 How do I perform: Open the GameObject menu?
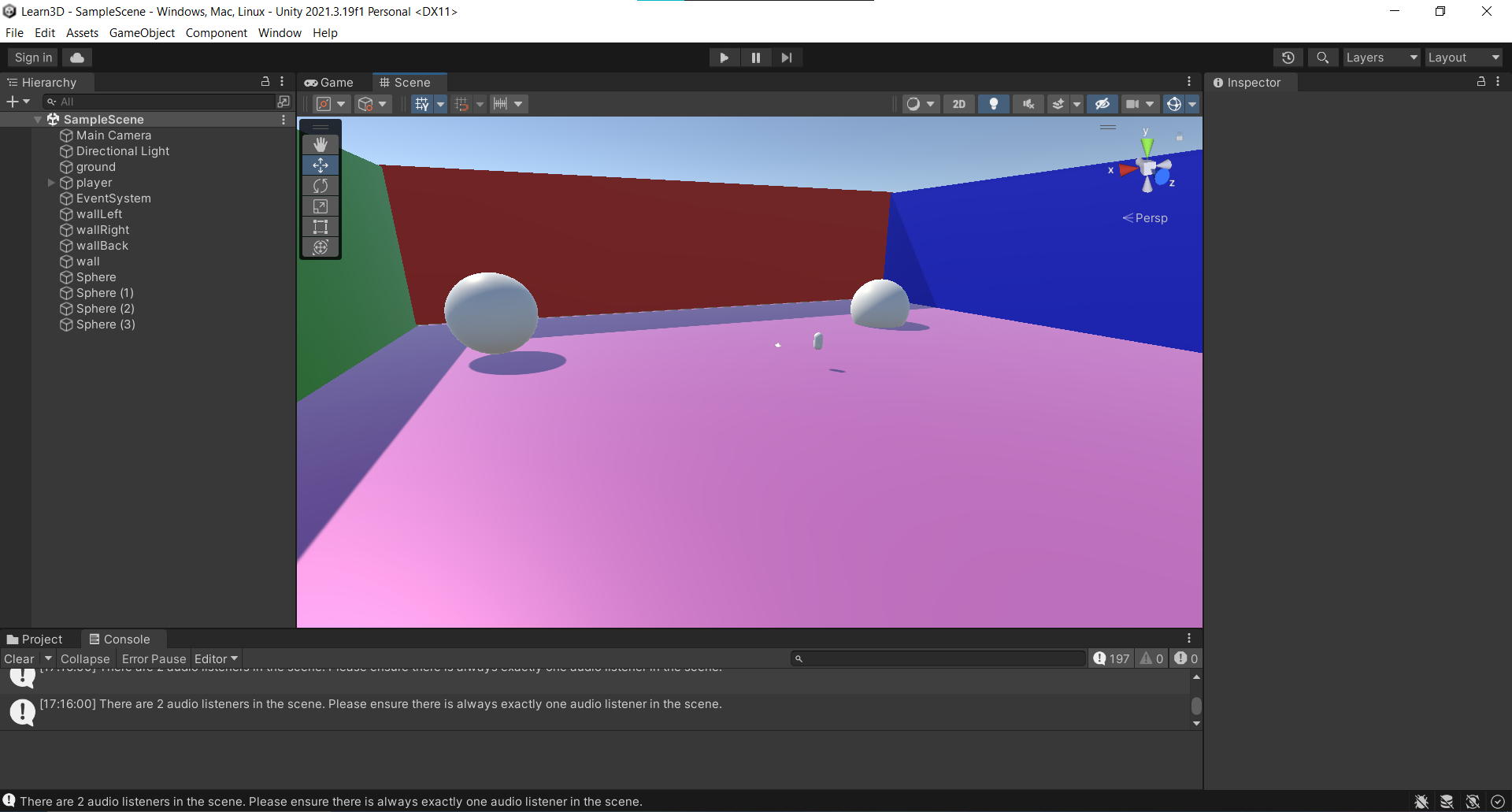(142, 32)
